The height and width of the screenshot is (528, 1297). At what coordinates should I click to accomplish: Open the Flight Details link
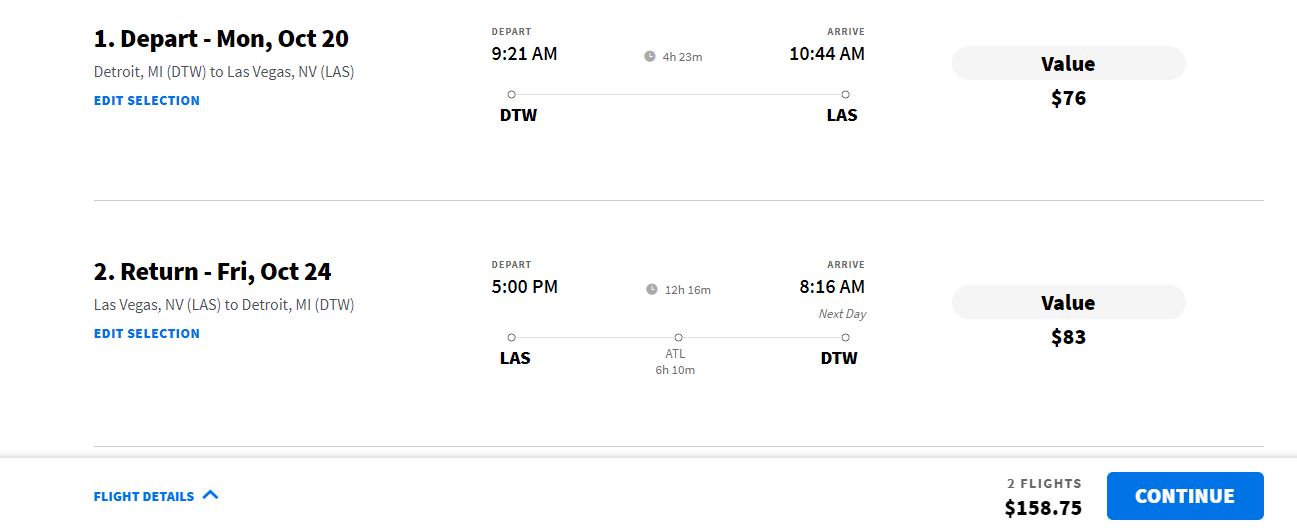(x=144, y=496)
